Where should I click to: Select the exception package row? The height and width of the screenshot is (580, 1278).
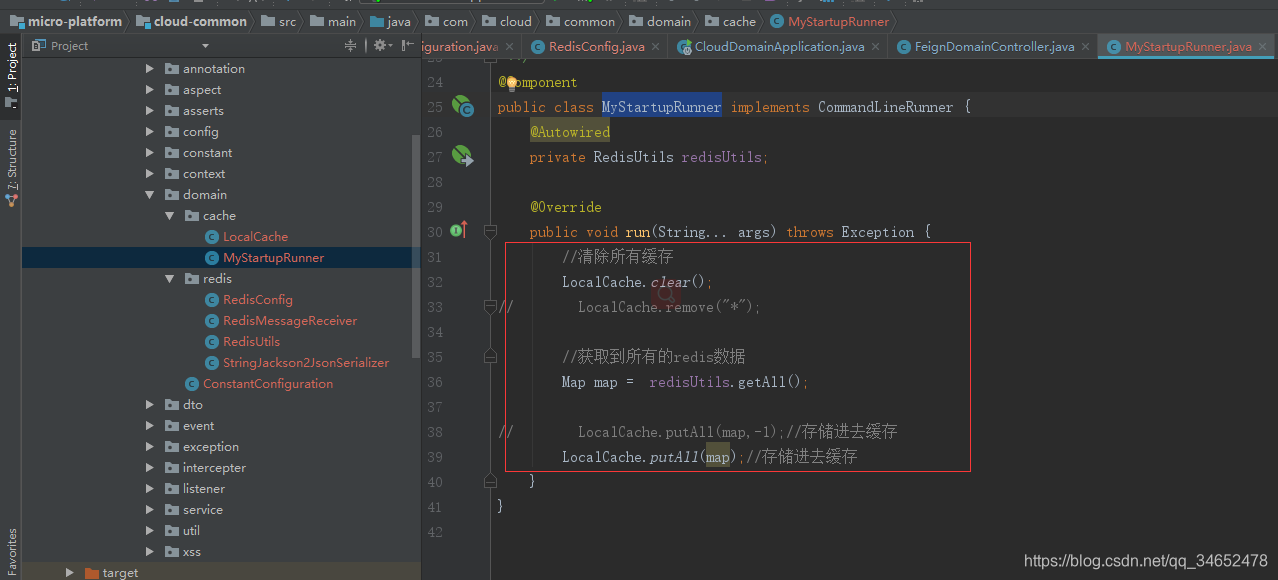[x=221, y=447]
